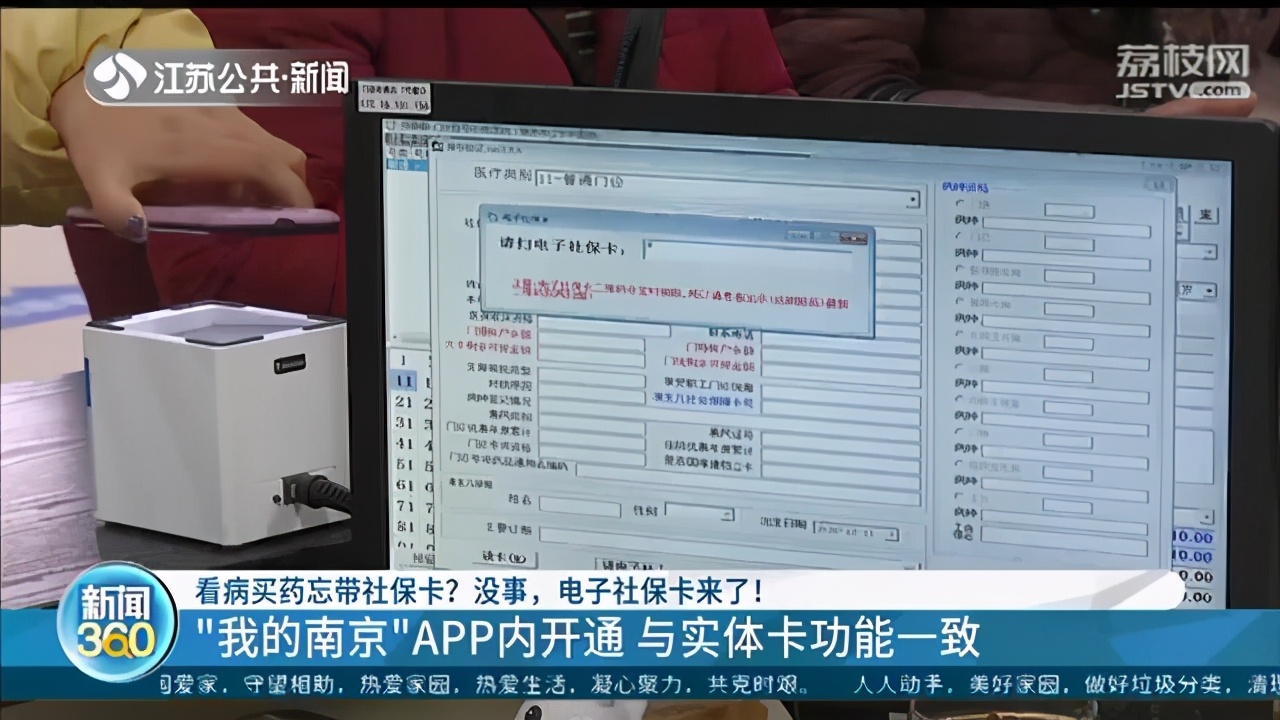Select row 21 in the left list
The width and height of the screenshot is (1280, 720).
[x=404, y=401]
